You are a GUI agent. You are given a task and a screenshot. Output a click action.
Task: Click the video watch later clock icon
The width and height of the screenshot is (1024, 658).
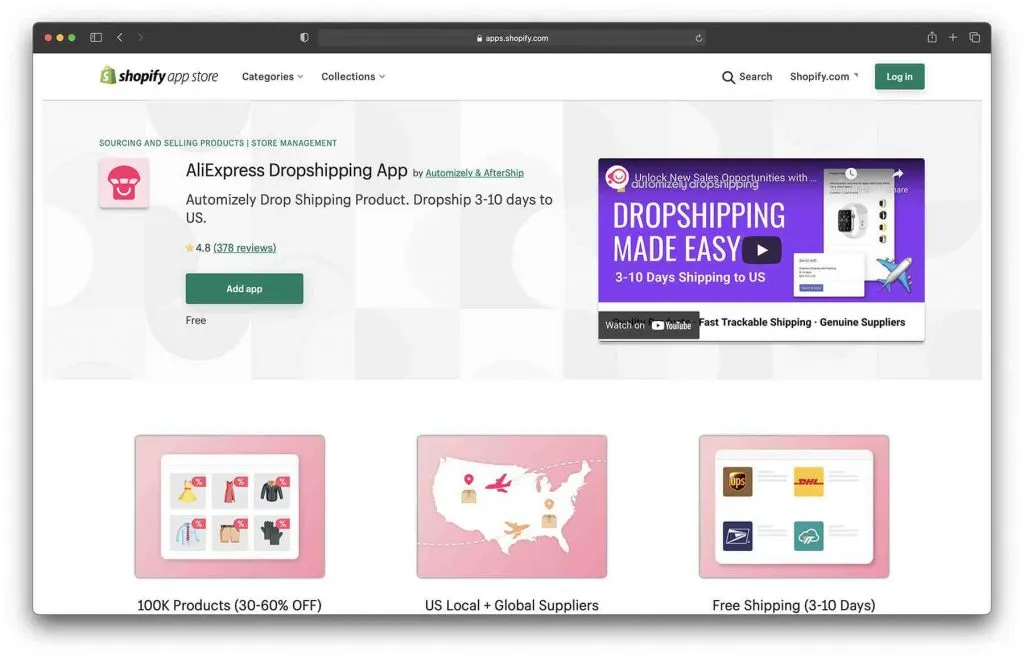851,174
